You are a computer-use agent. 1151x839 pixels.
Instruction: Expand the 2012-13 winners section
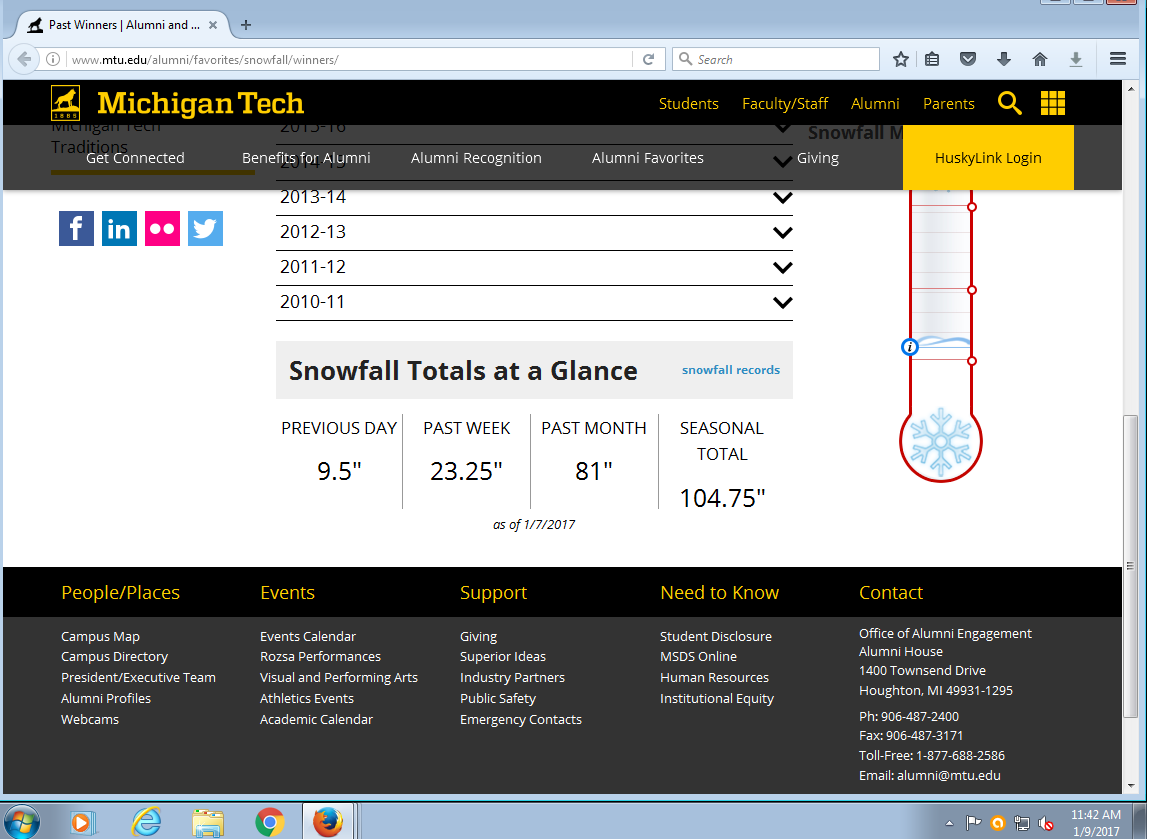click(x=782, y=233)
